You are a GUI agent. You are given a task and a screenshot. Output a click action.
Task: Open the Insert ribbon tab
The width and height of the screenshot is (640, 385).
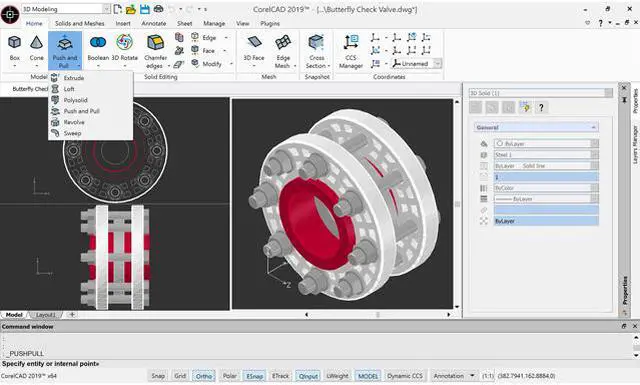click(123, 23)
